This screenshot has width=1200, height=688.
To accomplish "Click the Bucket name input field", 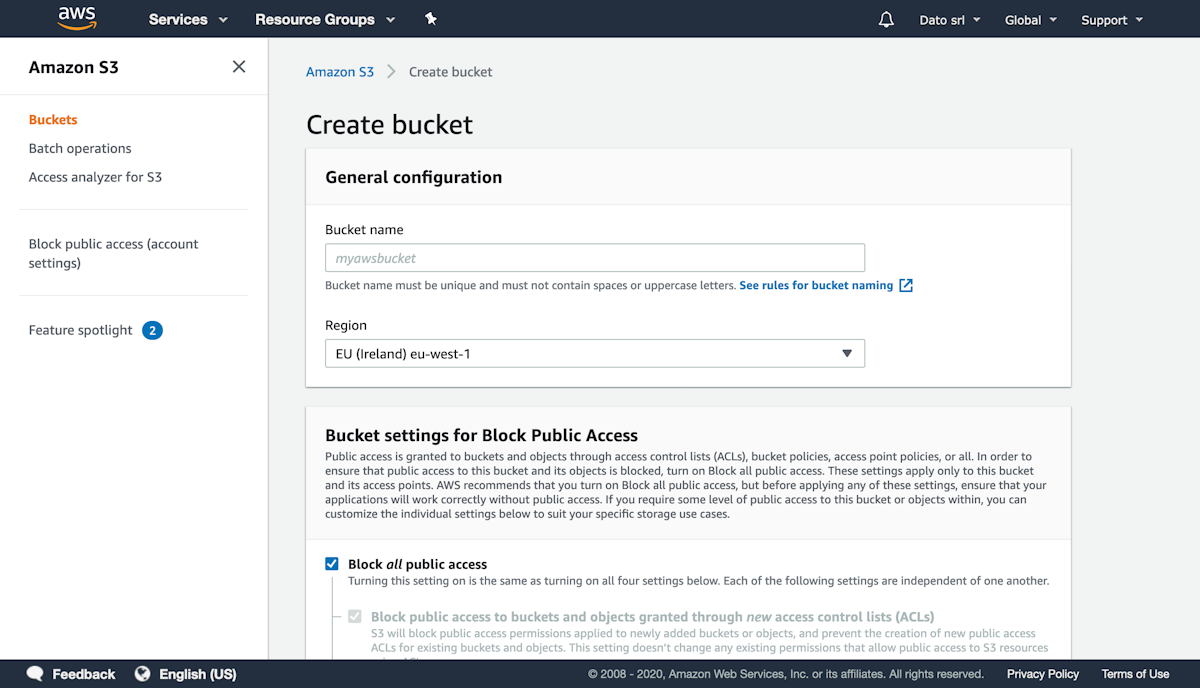I will click(594, 258).
